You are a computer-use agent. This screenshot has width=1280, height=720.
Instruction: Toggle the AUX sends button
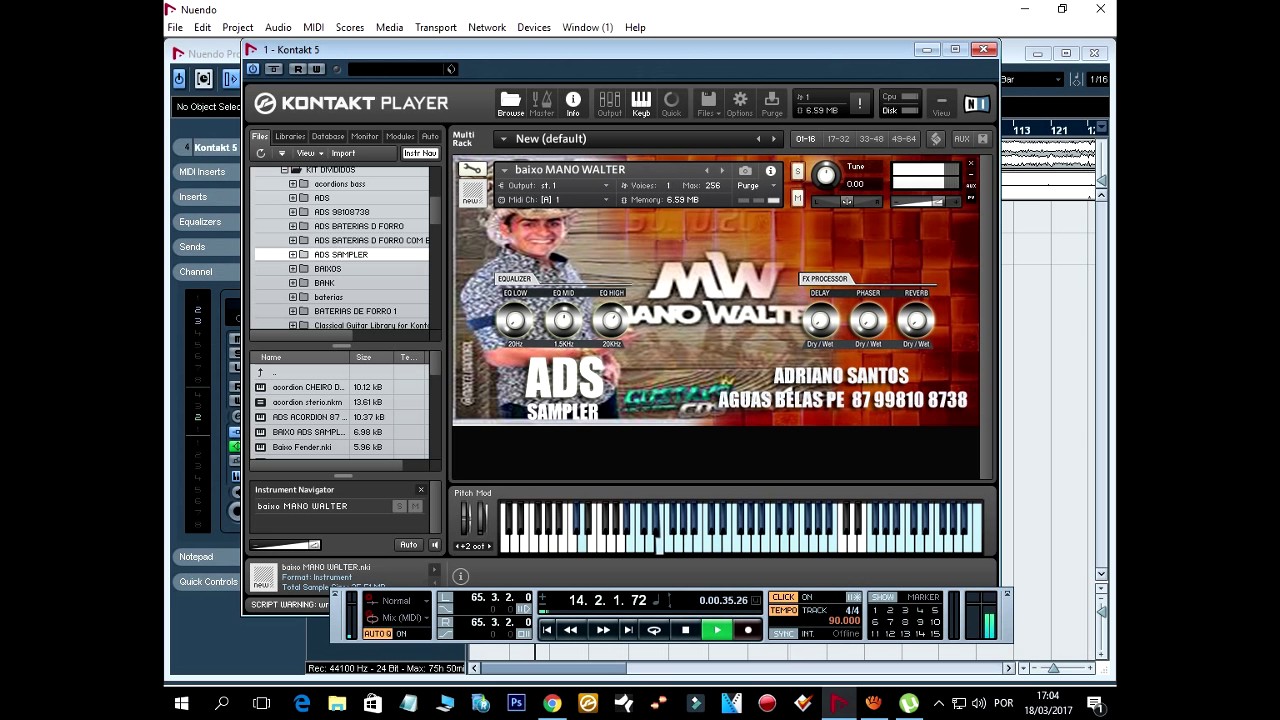(961, 139)
